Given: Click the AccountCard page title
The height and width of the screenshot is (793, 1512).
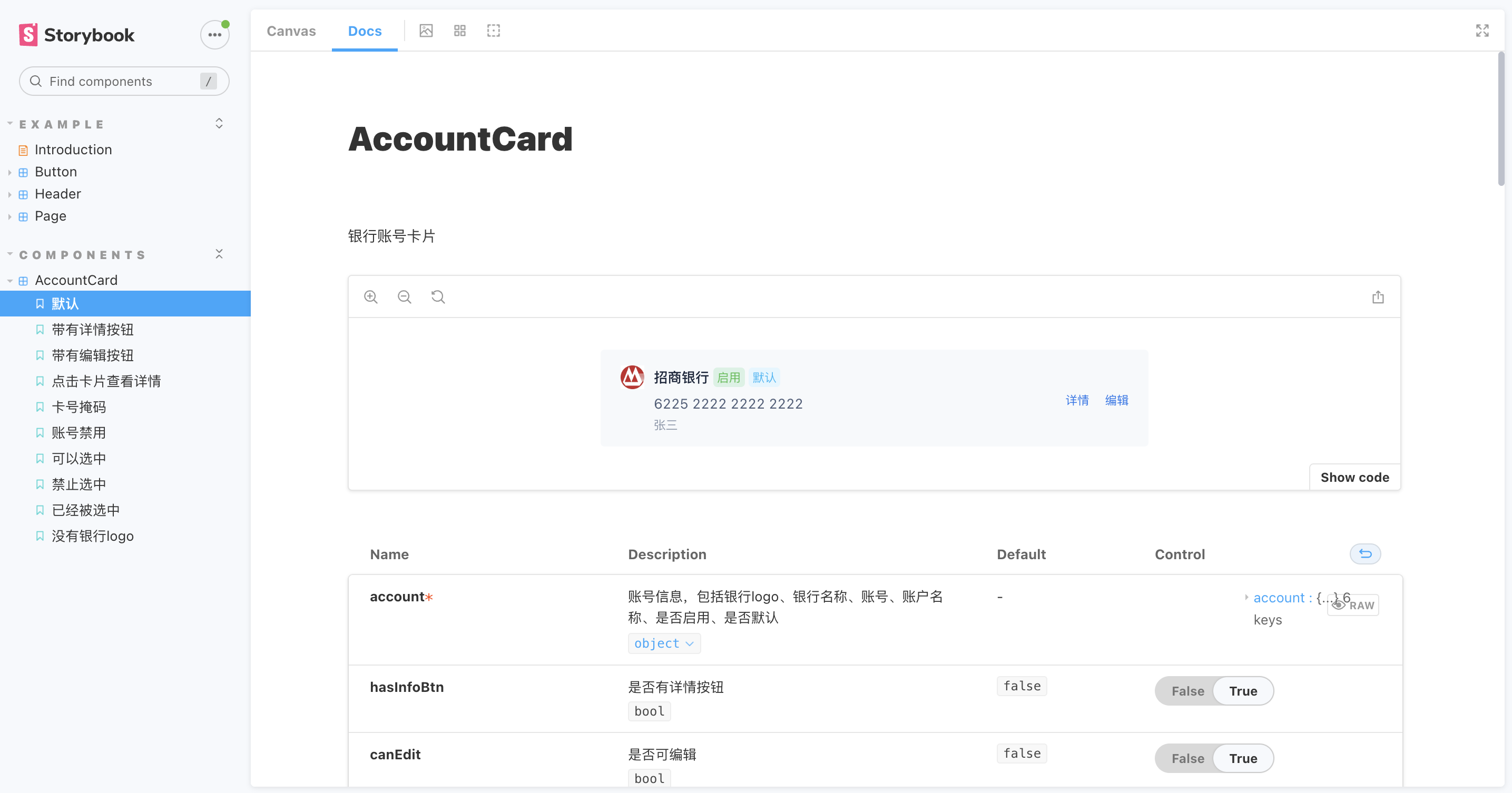Looking at the screenshot, I should (x=459, y=139).
